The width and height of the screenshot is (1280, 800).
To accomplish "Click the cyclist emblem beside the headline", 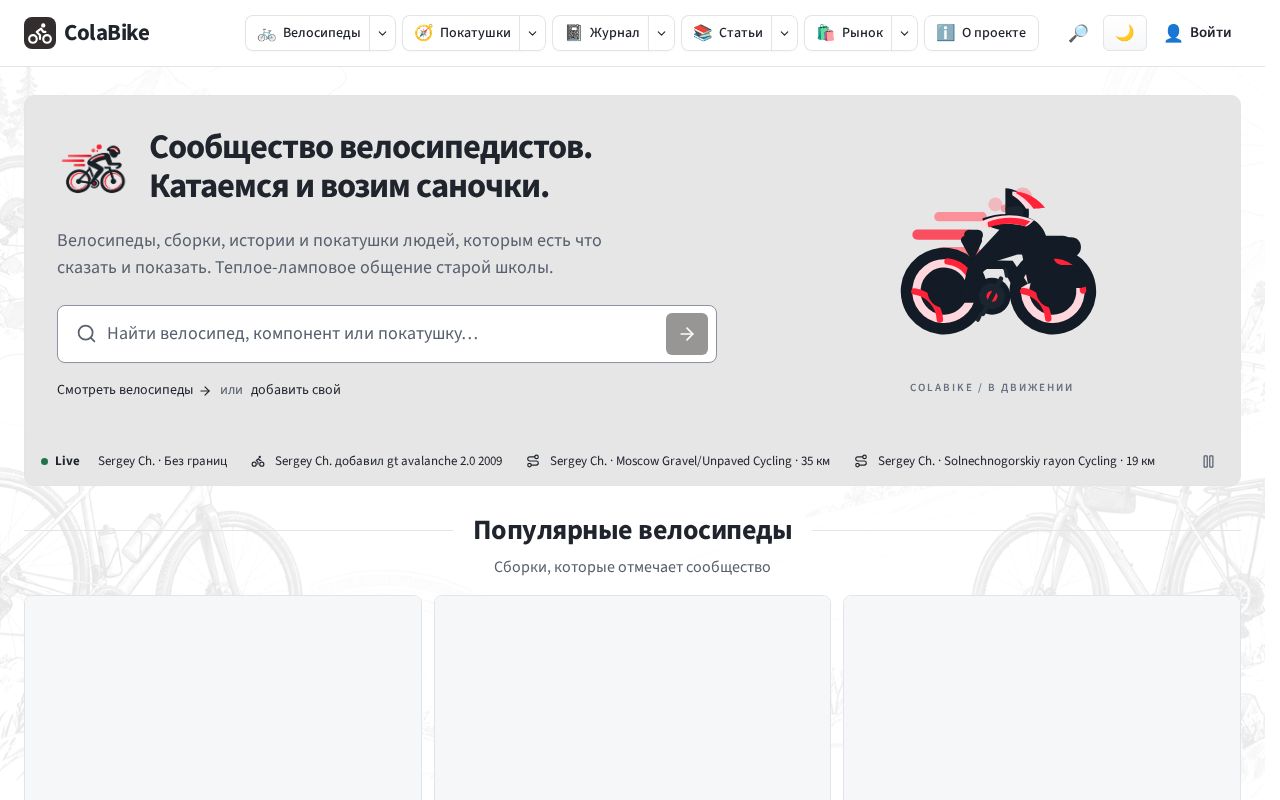I will tap(94, 167).
